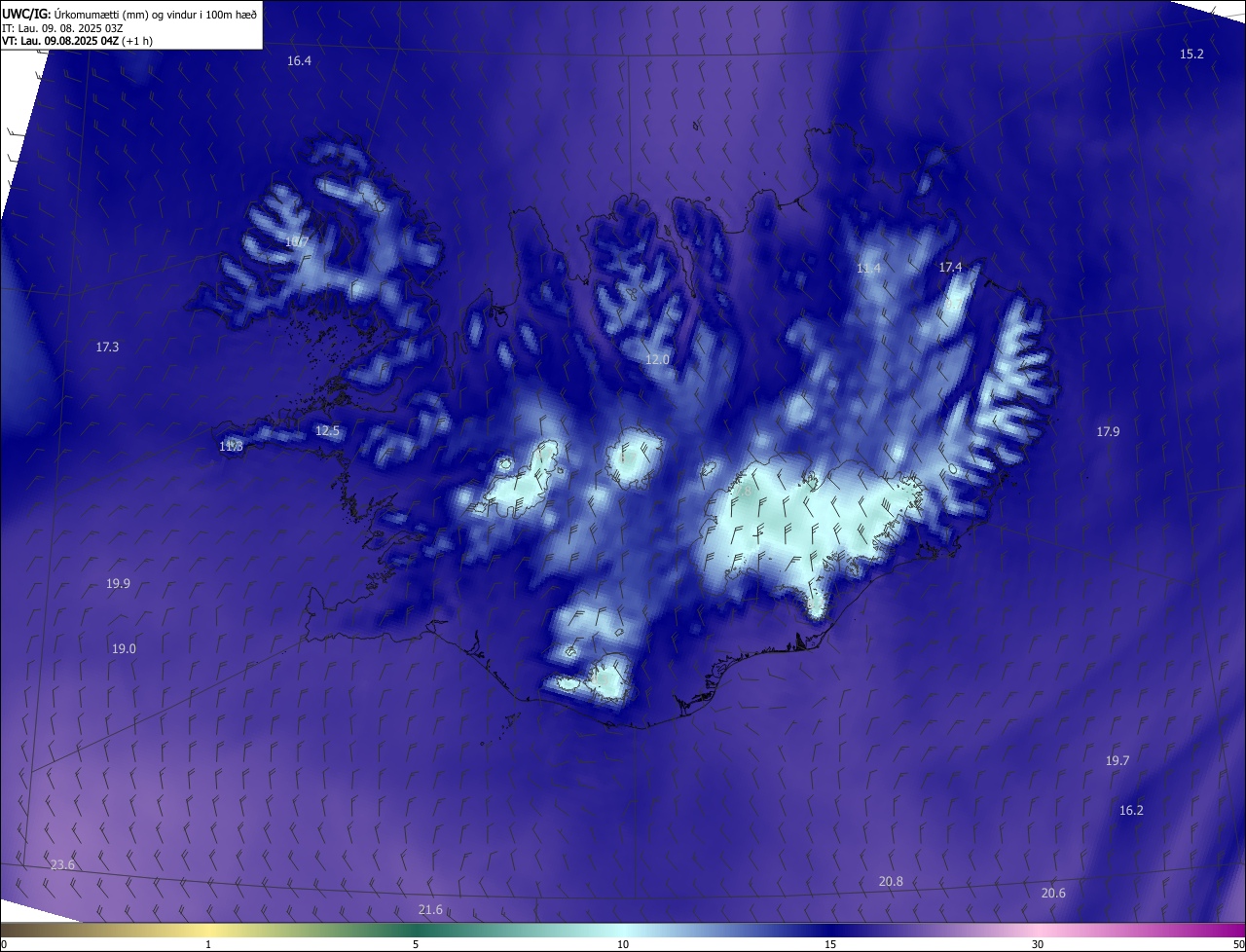
Task: Select the 16.2 value label
Action: pos(1131,811)
